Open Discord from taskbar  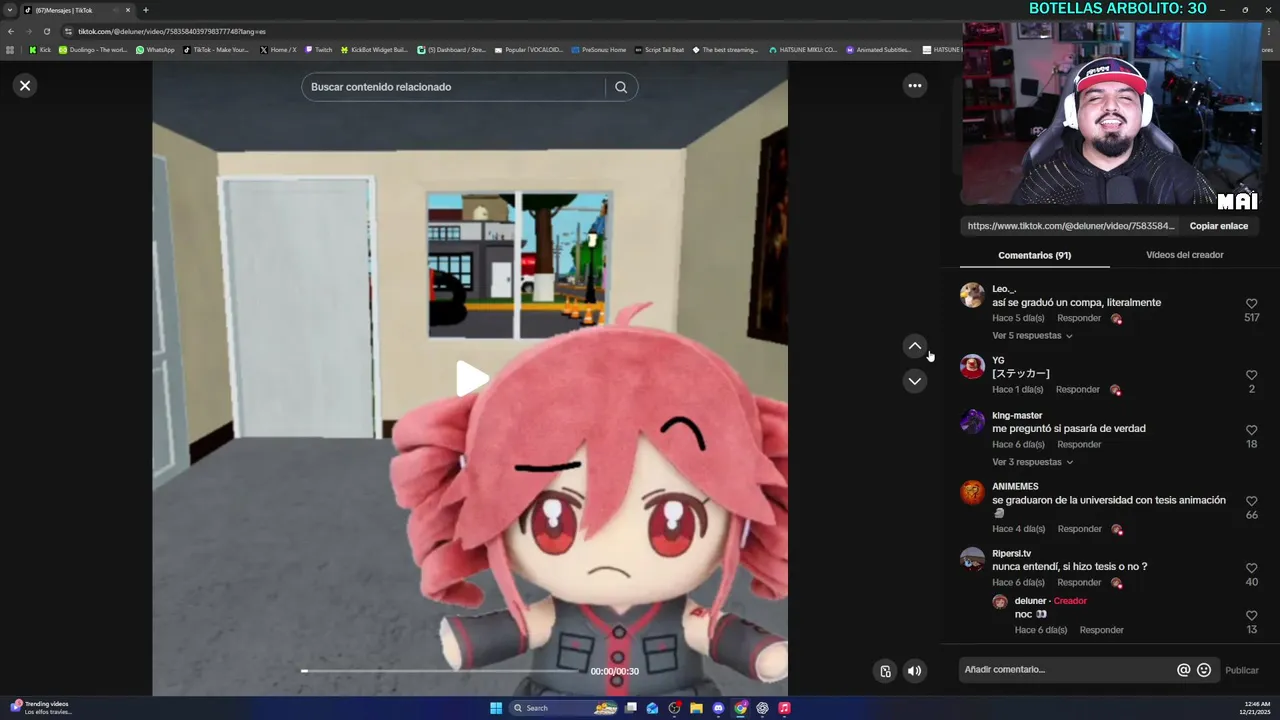(718, 708)
